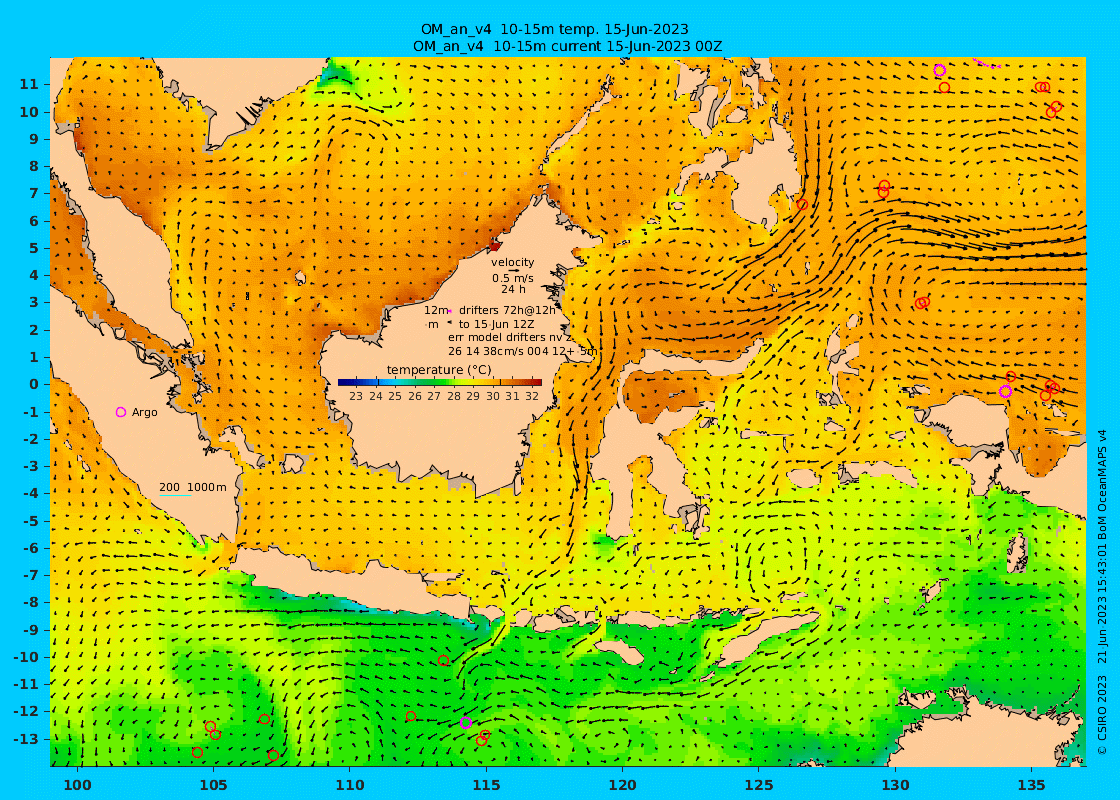
Task: Click latitude axis label -13
Action: 26,738
